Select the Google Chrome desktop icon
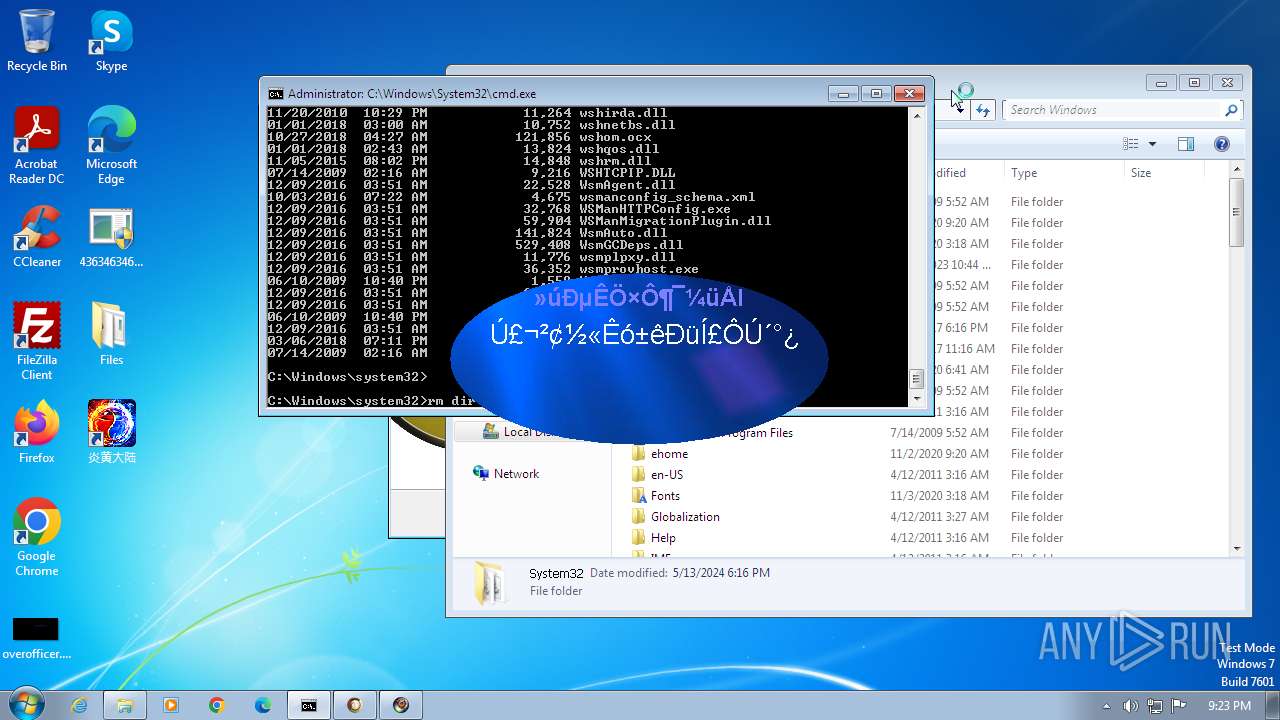The image size is (1280, 720). (x=37, y=538)
